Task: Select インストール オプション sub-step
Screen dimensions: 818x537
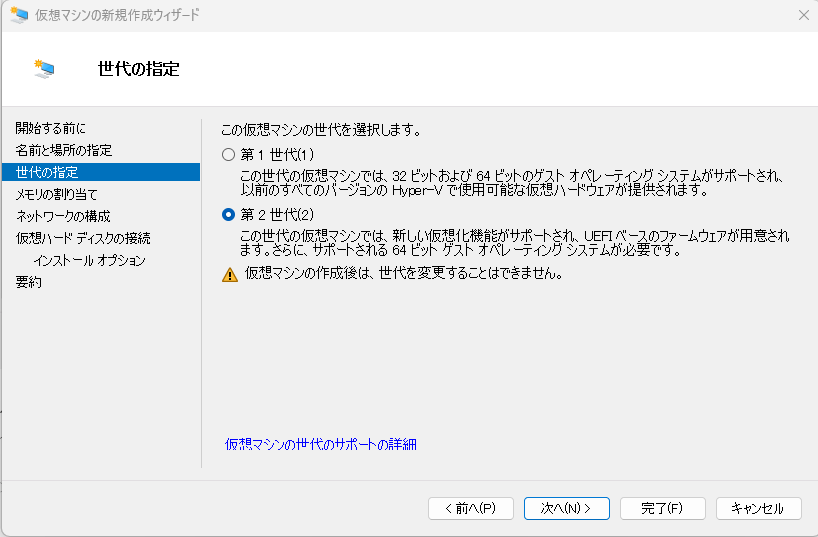Action: click(89, 260)
